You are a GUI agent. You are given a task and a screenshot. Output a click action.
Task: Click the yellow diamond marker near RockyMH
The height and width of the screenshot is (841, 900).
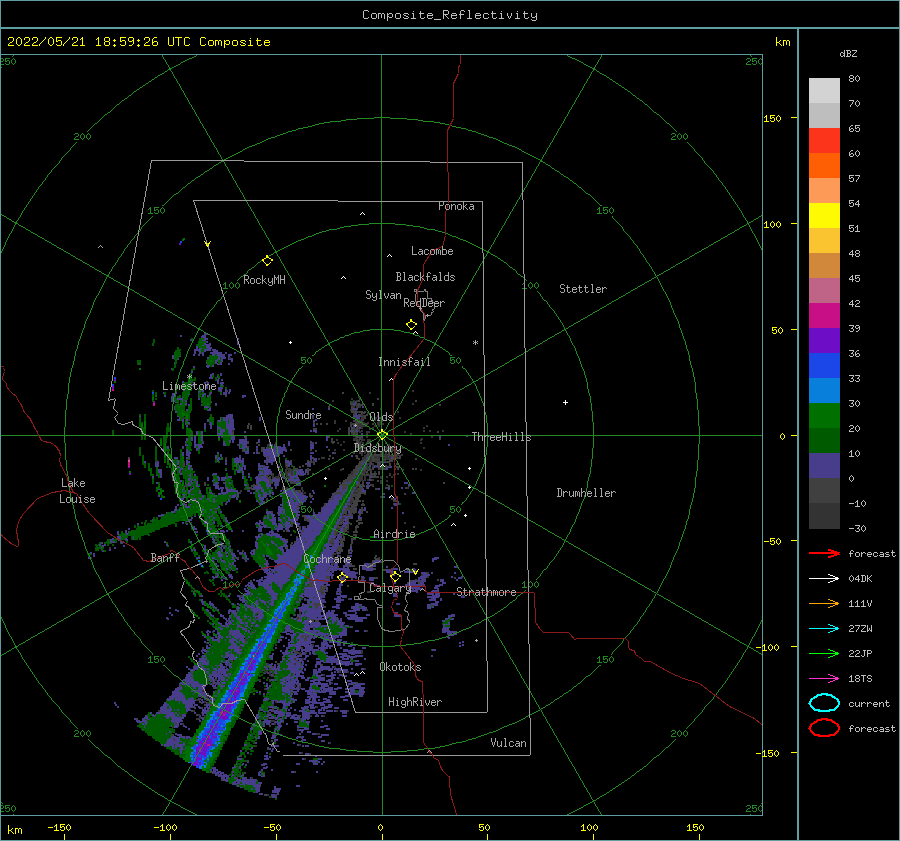point(267,261)
